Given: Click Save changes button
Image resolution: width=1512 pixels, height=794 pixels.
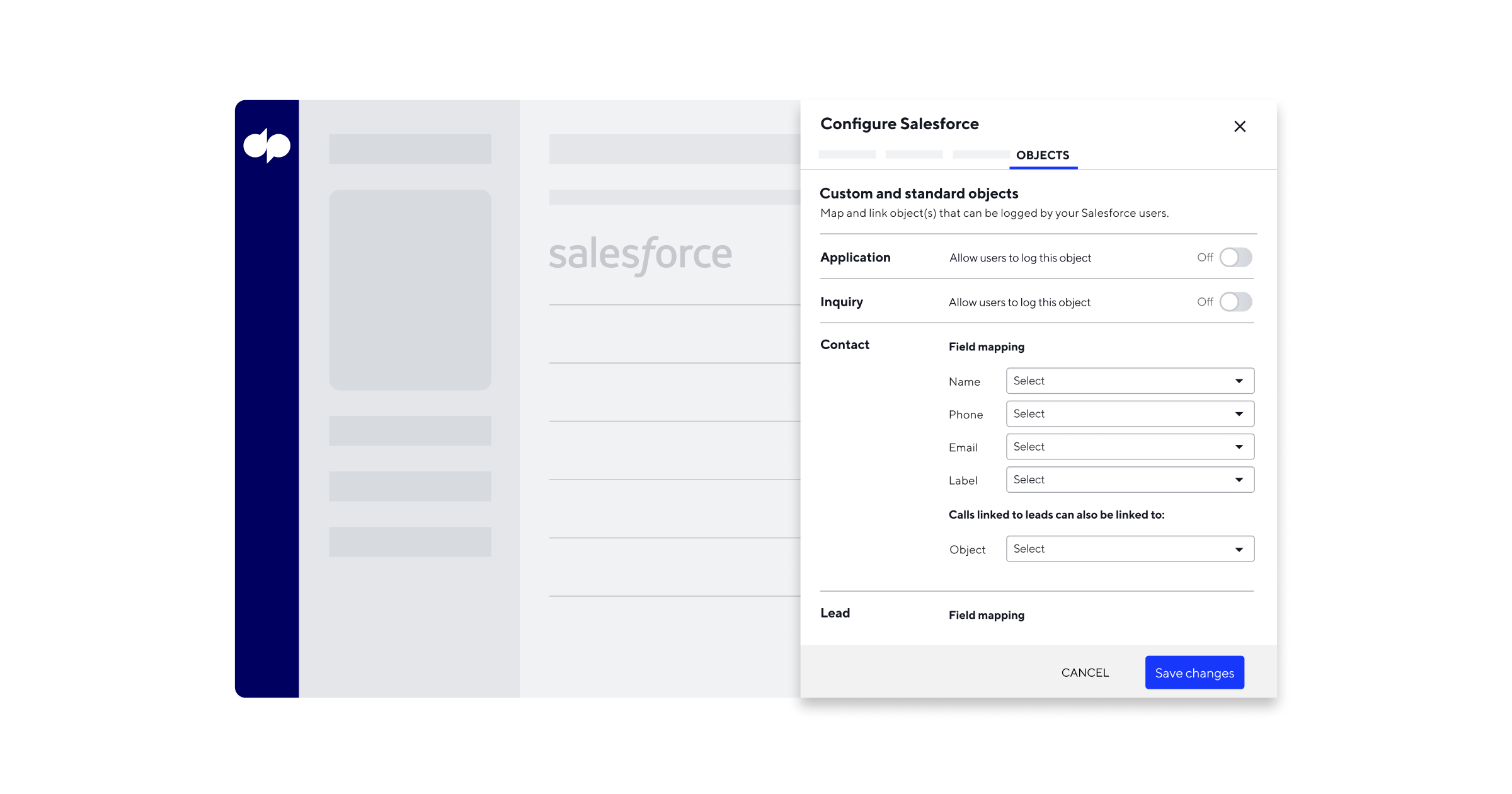Looking at the screenshot, I should click(x=1194, y=672).
